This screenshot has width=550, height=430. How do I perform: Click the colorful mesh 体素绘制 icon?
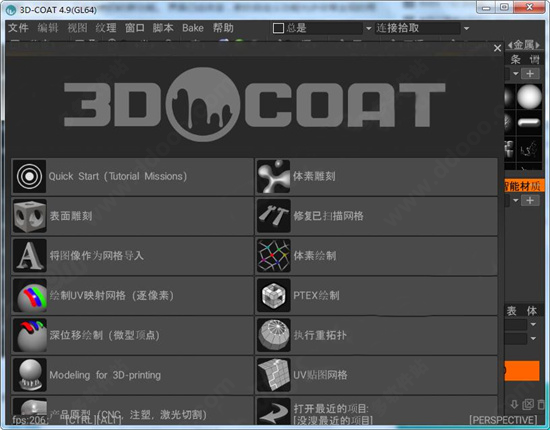coord(274,256)
